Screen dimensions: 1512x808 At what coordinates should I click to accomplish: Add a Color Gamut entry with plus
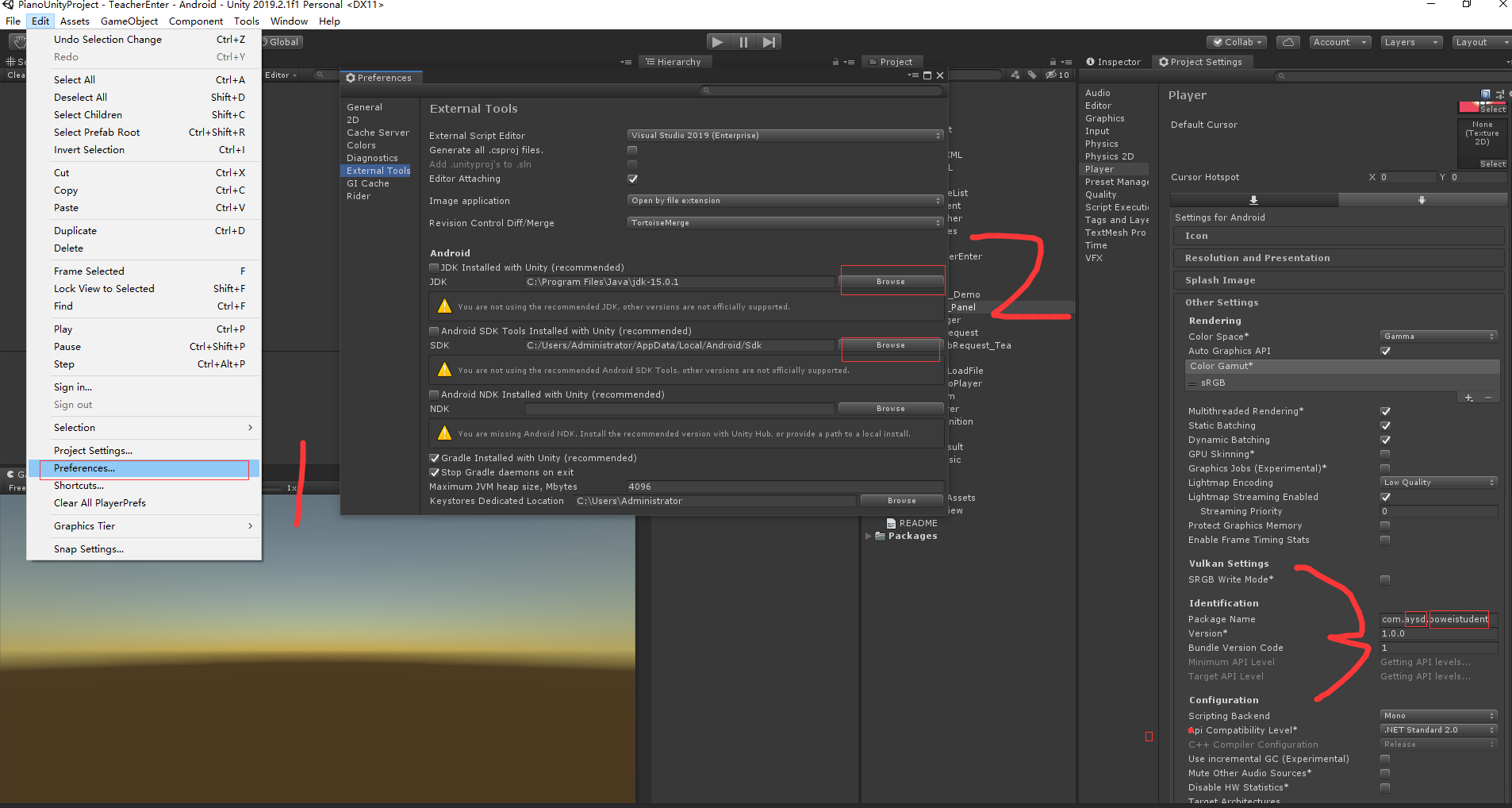click(x=1468, y=398)
